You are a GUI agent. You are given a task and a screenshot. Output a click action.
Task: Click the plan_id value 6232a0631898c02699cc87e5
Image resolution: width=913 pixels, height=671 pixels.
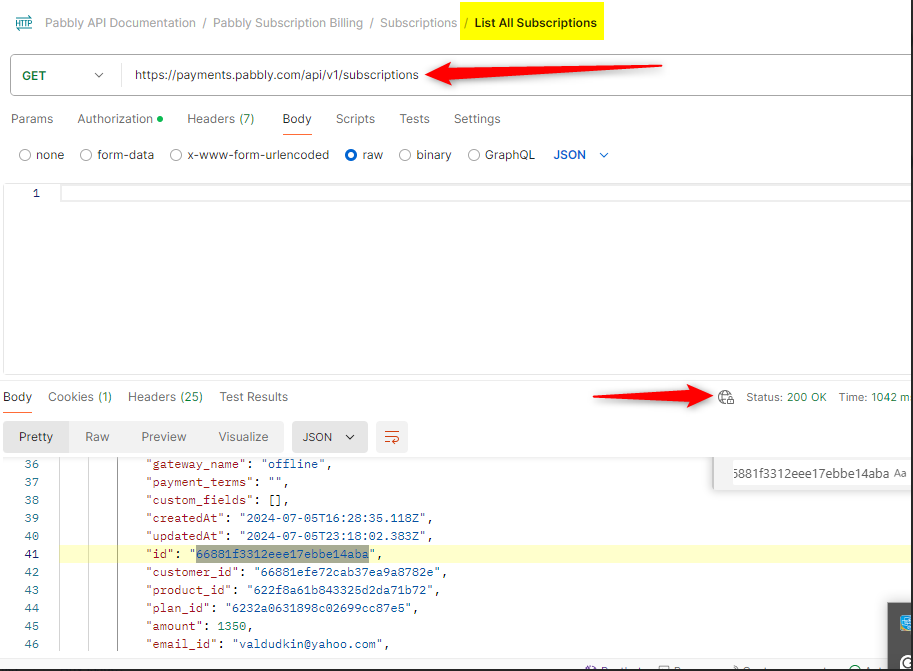(319, 608)
